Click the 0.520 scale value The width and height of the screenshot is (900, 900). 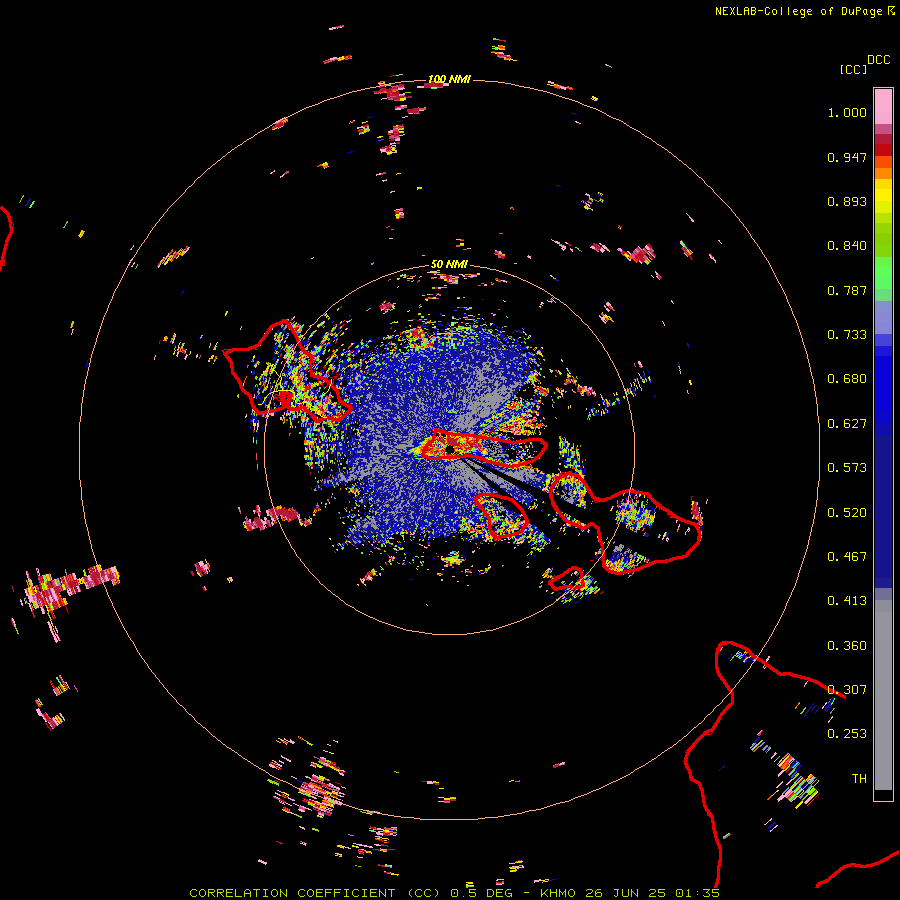(x=847, y=513)
